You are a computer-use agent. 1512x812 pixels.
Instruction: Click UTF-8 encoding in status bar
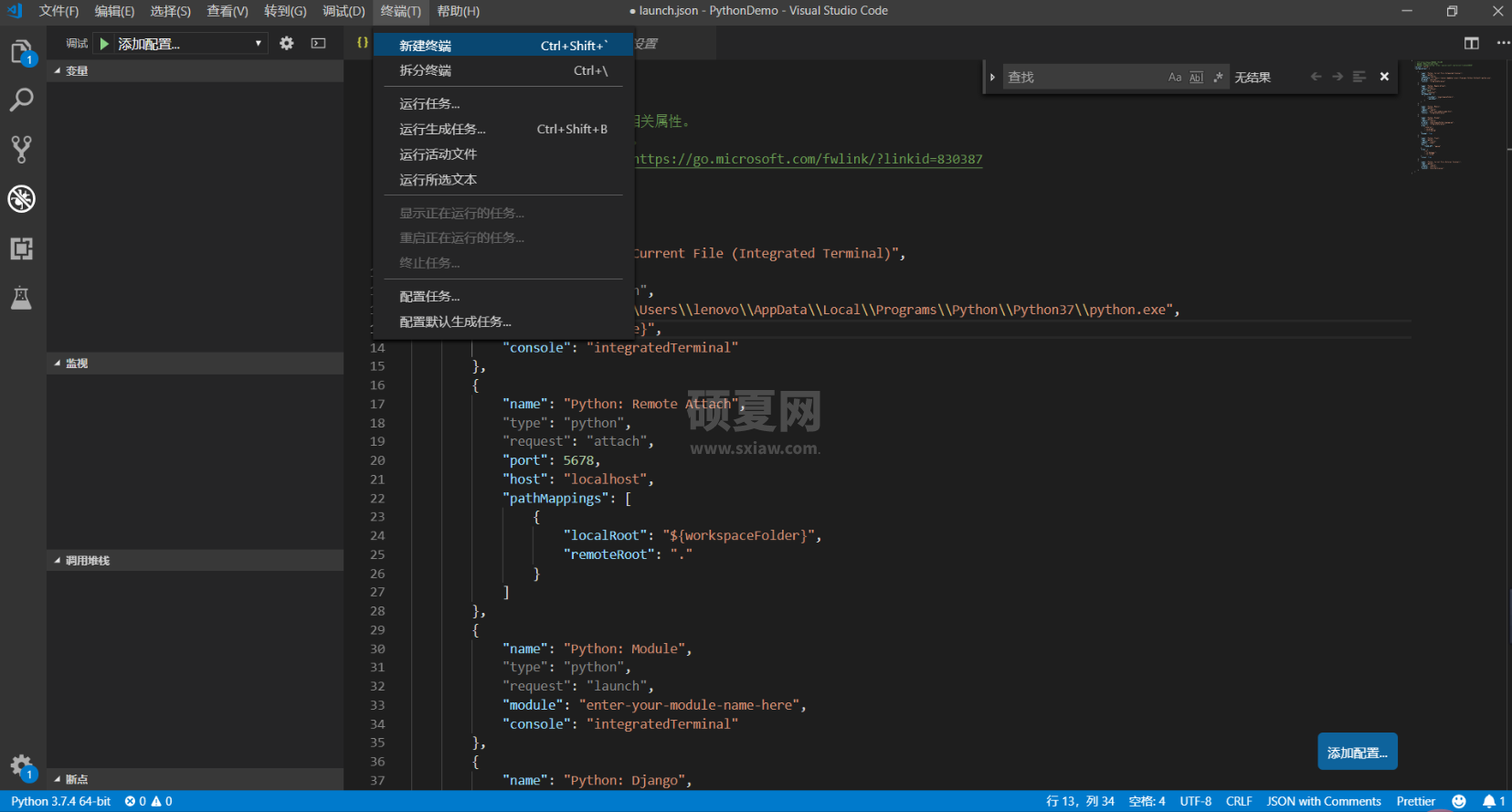click(1195, 801)
